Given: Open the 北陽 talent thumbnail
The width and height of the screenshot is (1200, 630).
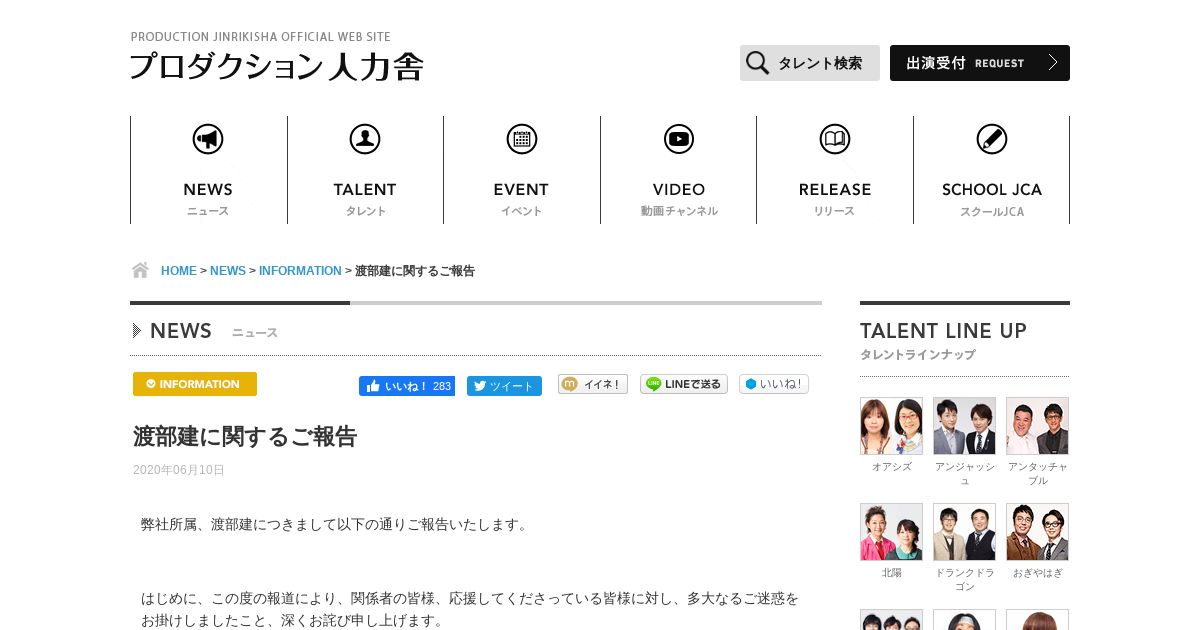Looking at the screenshot, I should pyautogui.click(x=891, y=532).
